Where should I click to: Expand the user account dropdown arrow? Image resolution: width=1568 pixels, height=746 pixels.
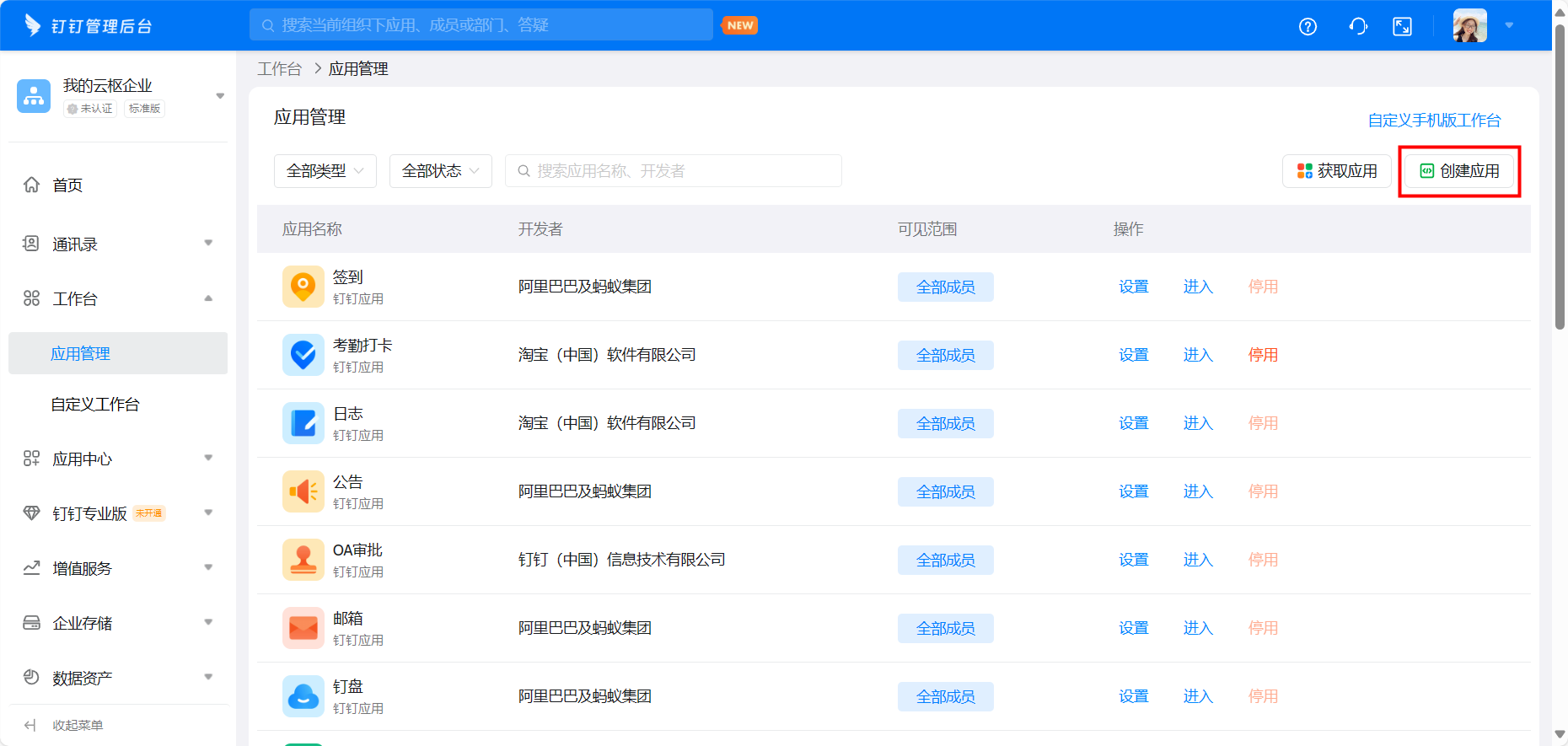(x=1509, y=25)
